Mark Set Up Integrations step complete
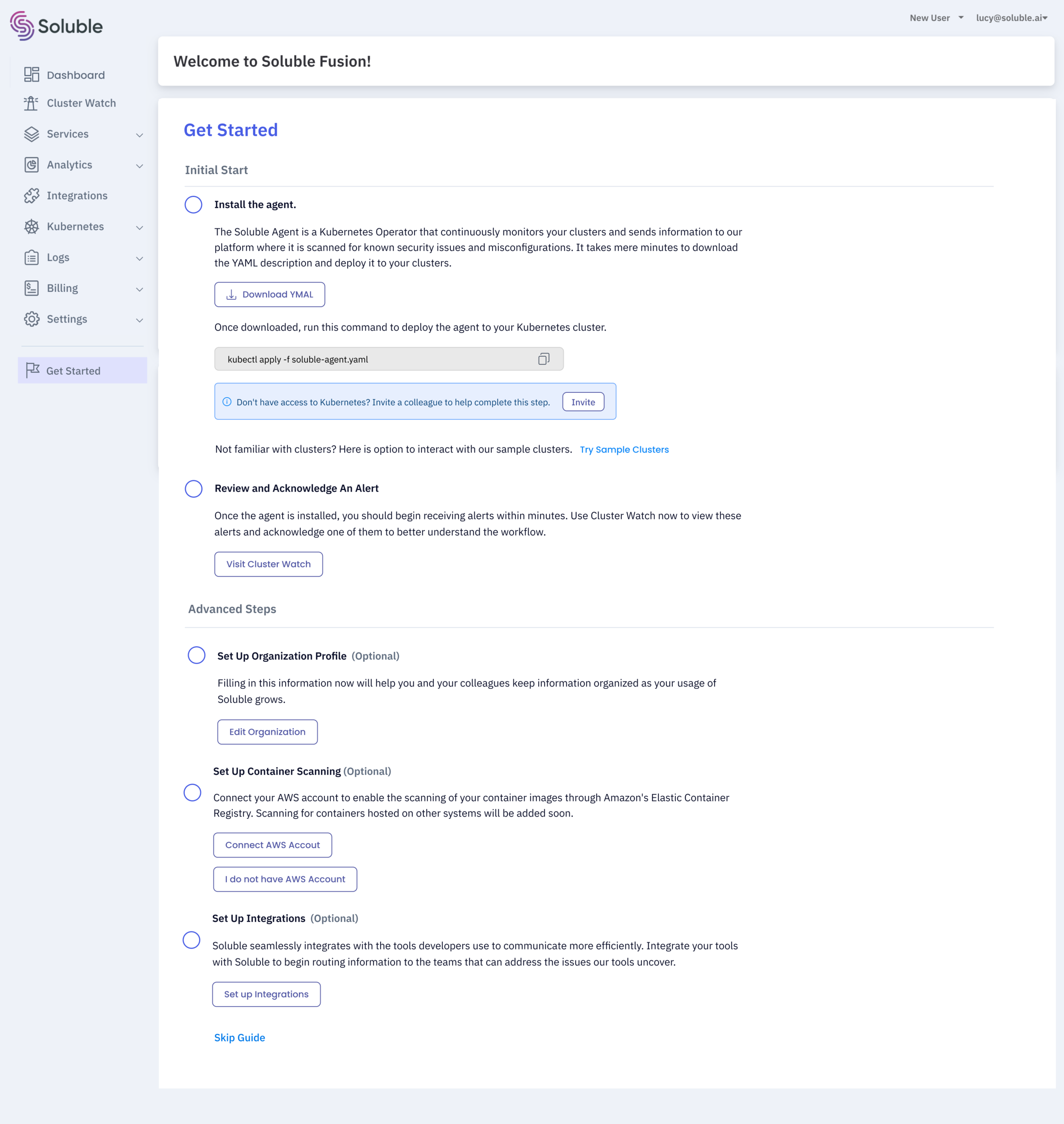Viewport: 1064px width, 1124px height. [192, 940]
